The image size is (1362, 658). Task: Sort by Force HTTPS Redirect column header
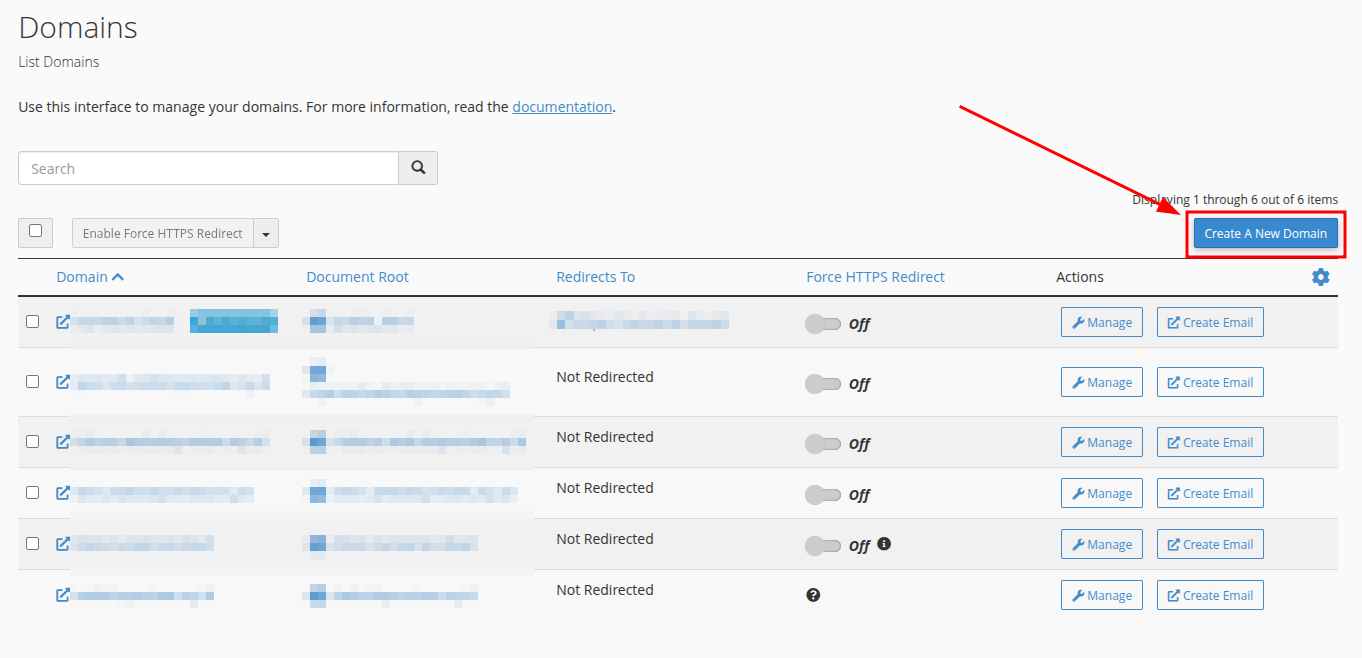coord(875,277)
